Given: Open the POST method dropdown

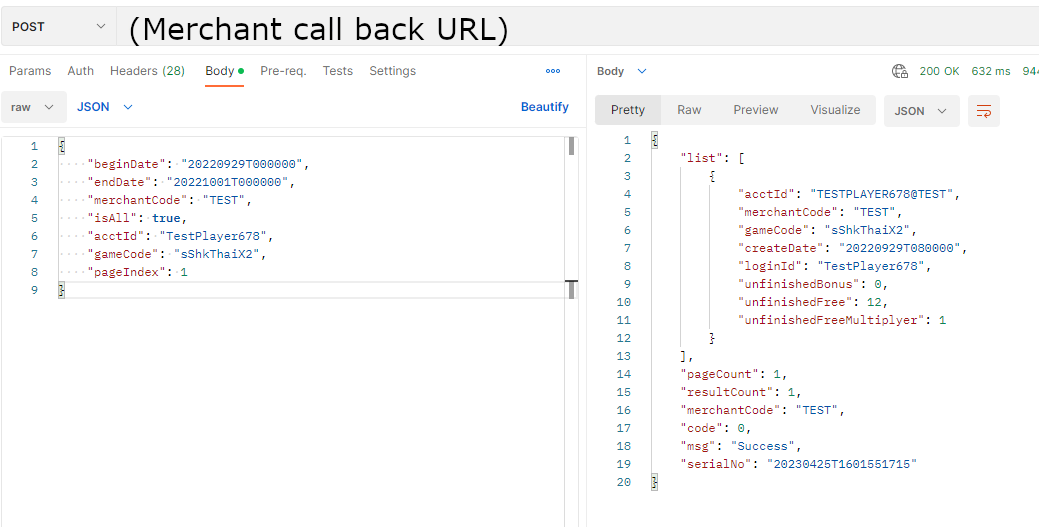Looking at the screenshot, I should pyautogui.click(x=58, y=27).
